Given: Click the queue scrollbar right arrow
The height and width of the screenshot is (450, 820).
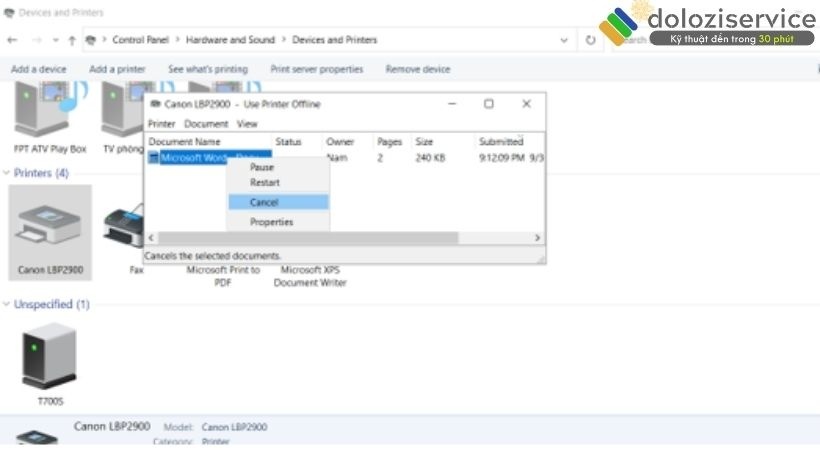Looking at the screenshot, I should point(538,238).
